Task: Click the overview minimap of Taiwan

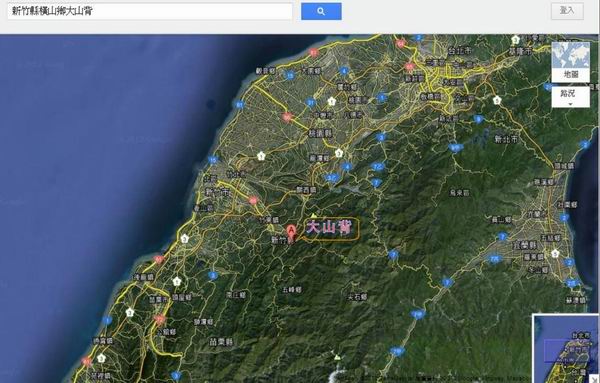Action: (x=566, y=349)
